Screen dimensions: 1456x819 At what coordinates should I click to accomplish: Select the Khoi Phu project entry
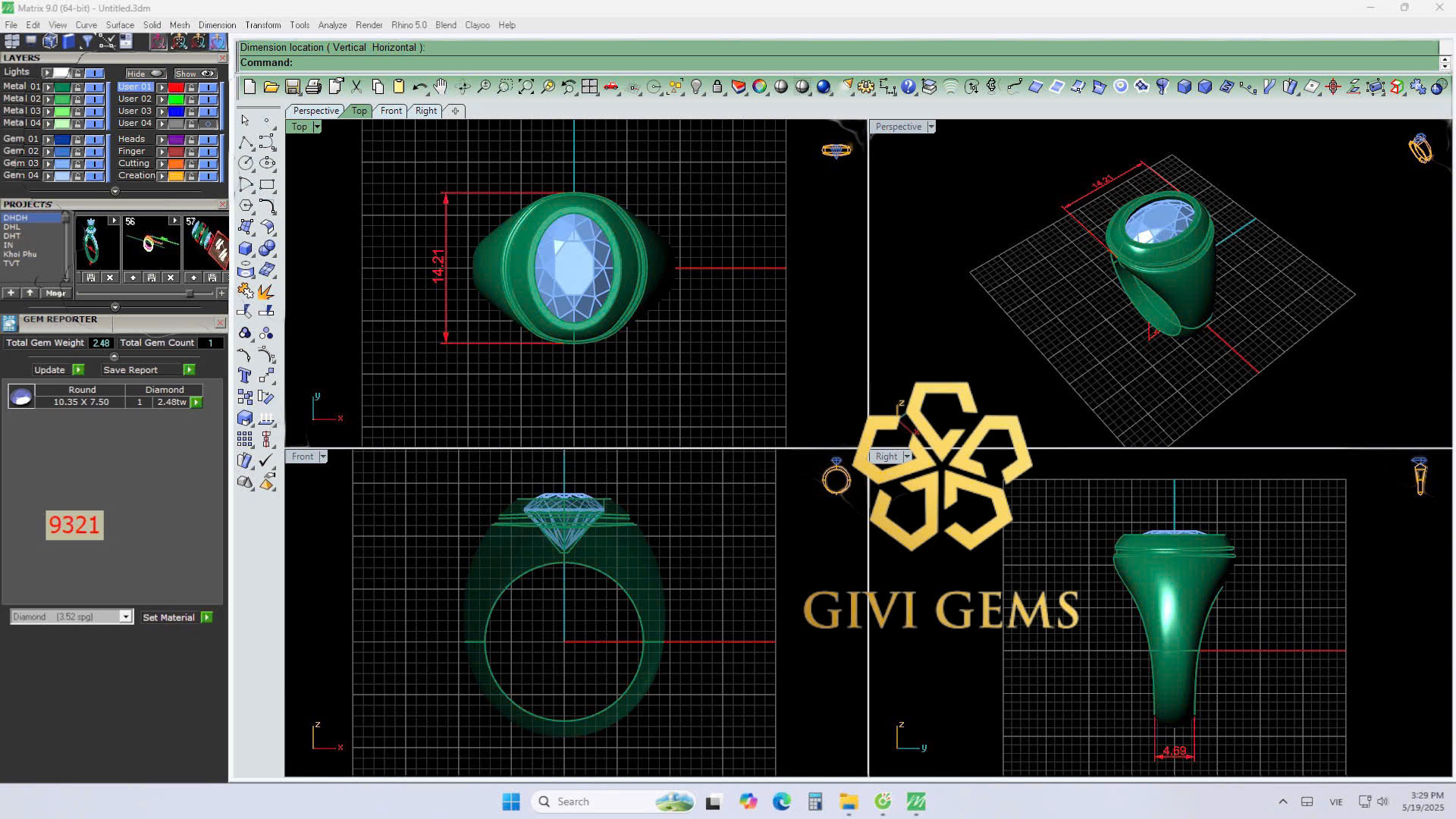(x=20, y=255)
